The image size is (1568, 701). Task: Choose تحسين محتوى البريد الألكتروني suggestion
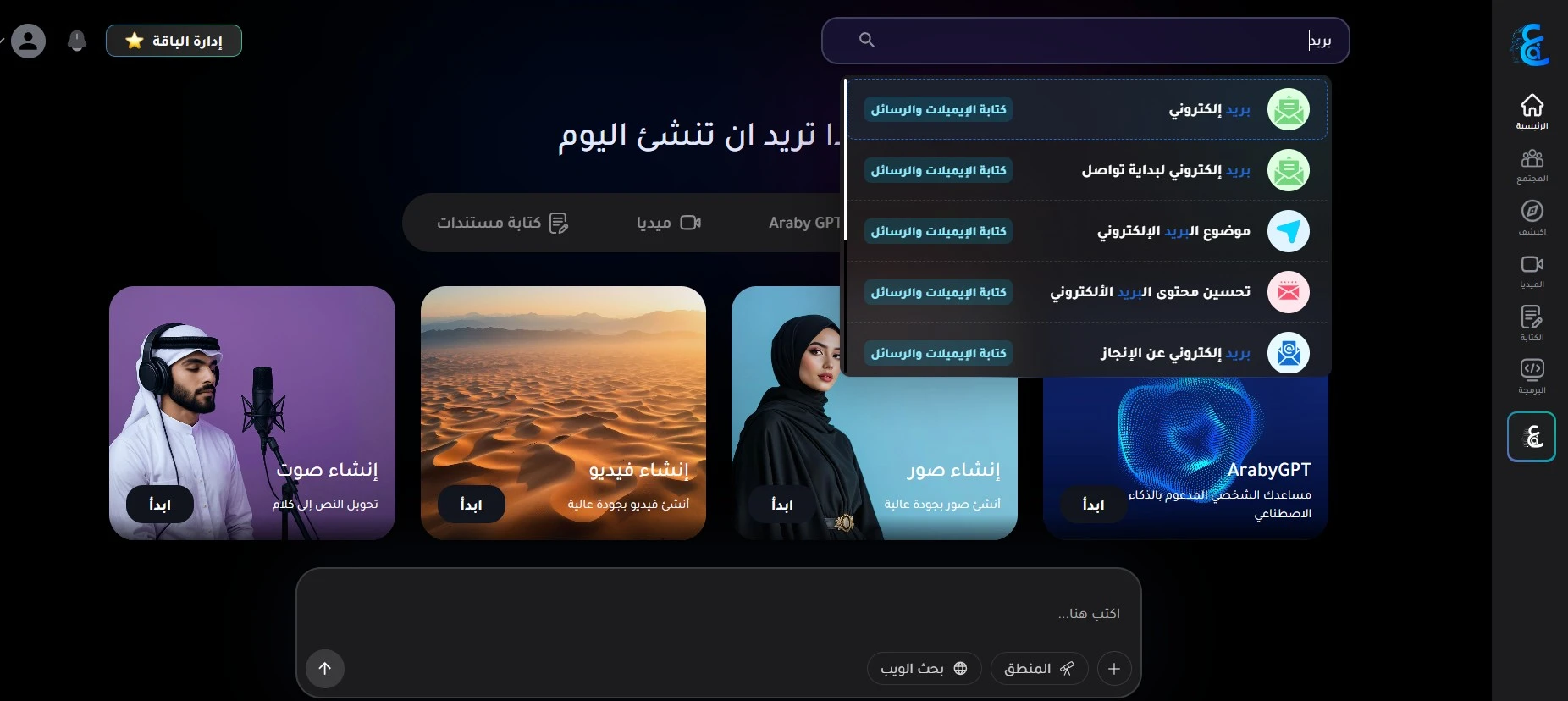pos(1087,292)
